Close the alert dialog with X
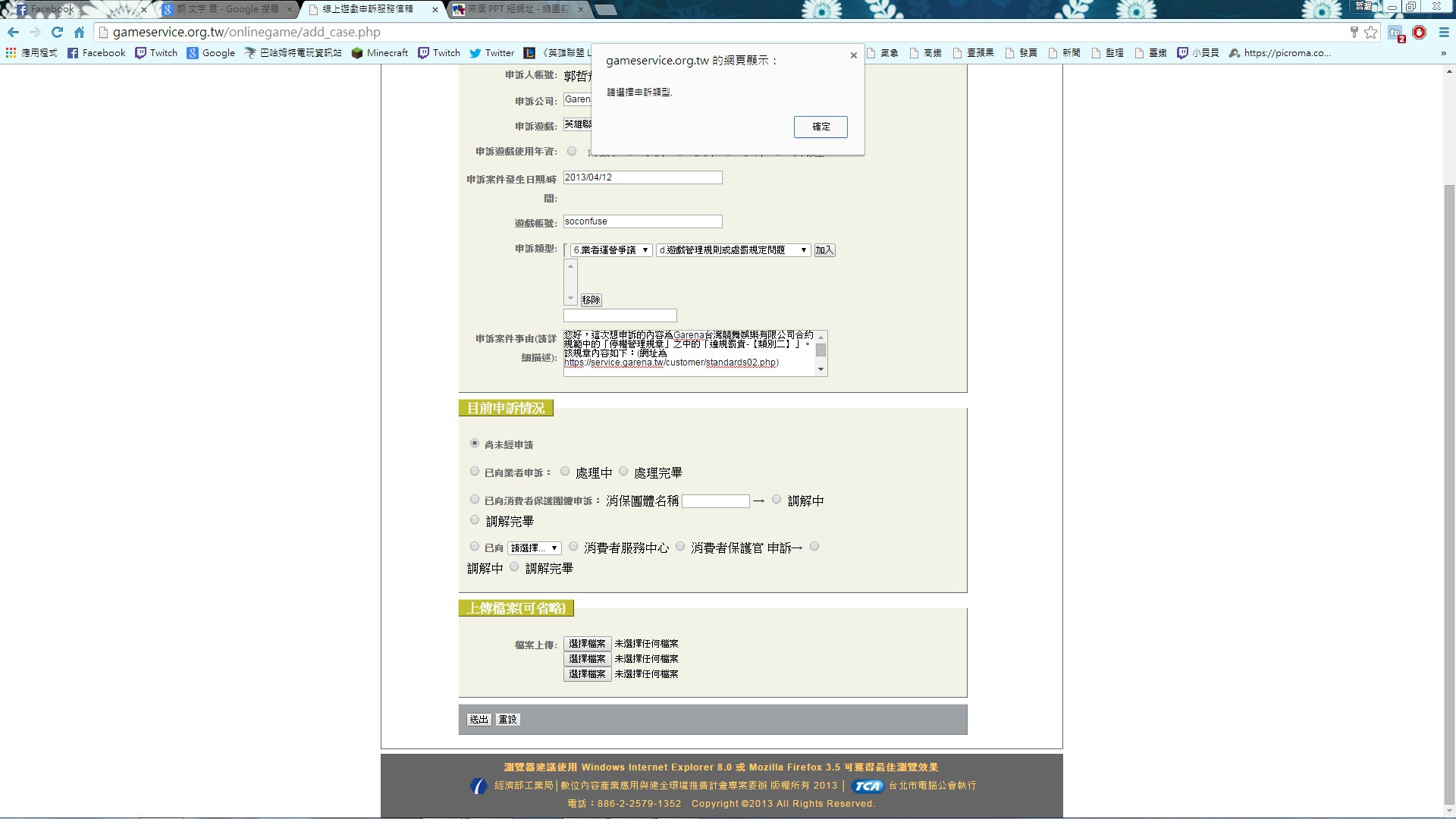 854,55
